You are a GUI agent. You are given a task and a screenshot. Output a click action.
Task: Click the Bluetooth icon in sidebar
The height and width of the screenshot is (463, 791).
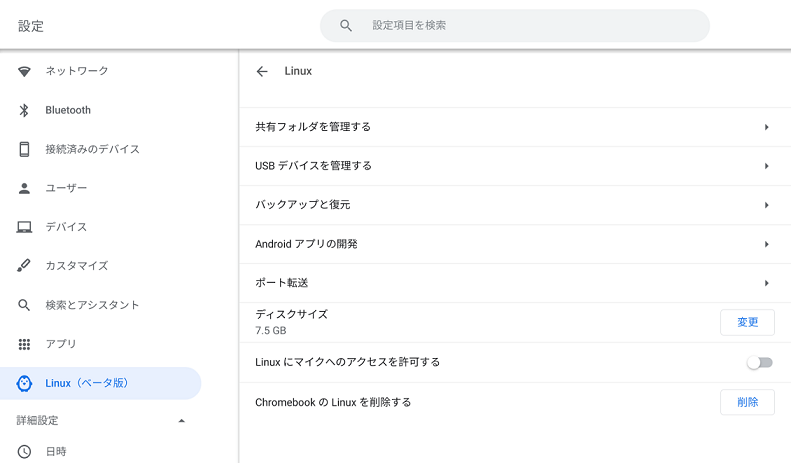click(x=24, y=110)
